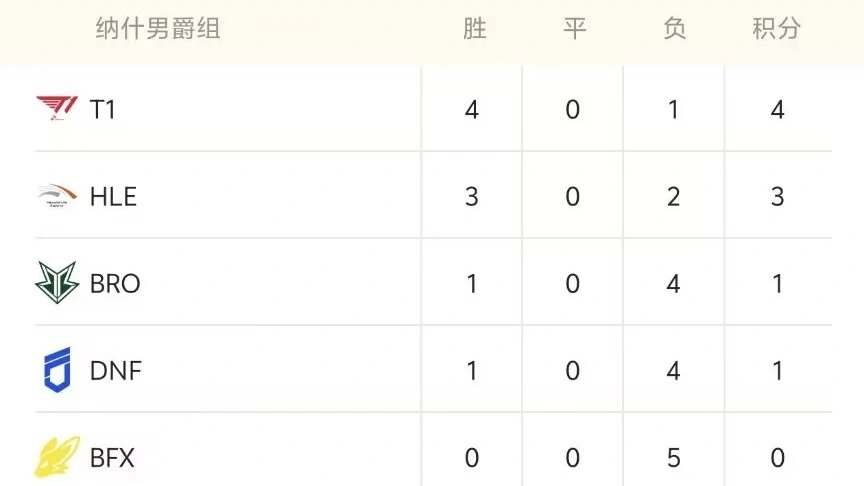Click the 负 column header

pyautogui.click(x=674, y=29)
